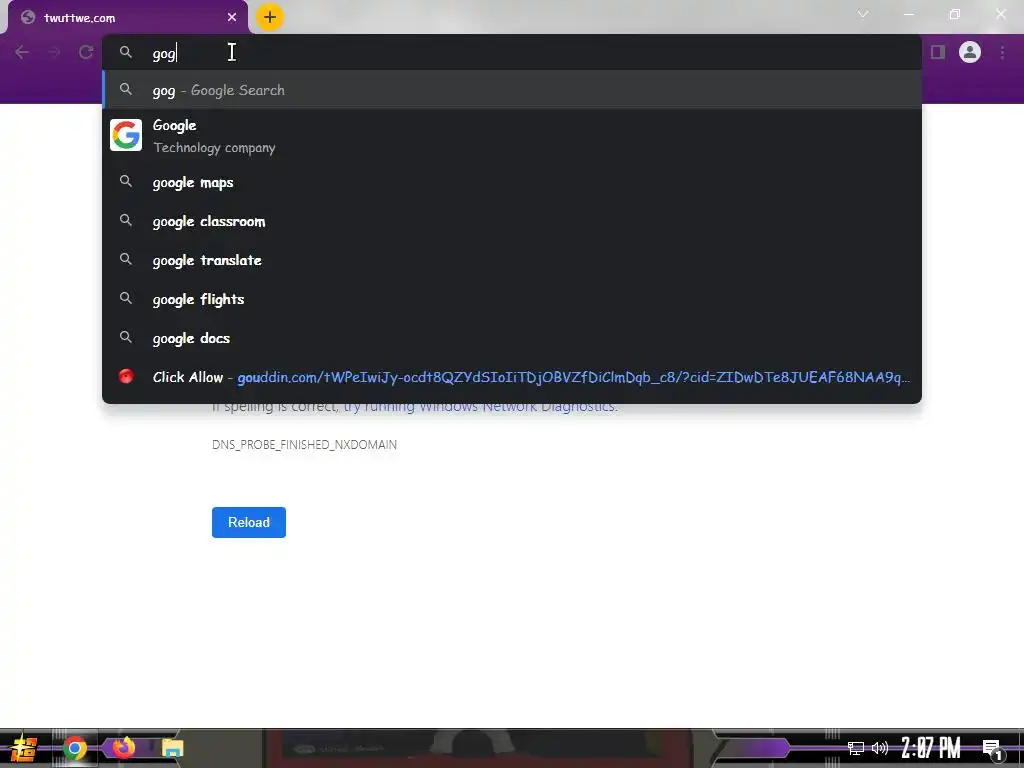Viewport: 1024px width, 768px height.
Task: Click the network tray icon
Action: tap(856, 748)
